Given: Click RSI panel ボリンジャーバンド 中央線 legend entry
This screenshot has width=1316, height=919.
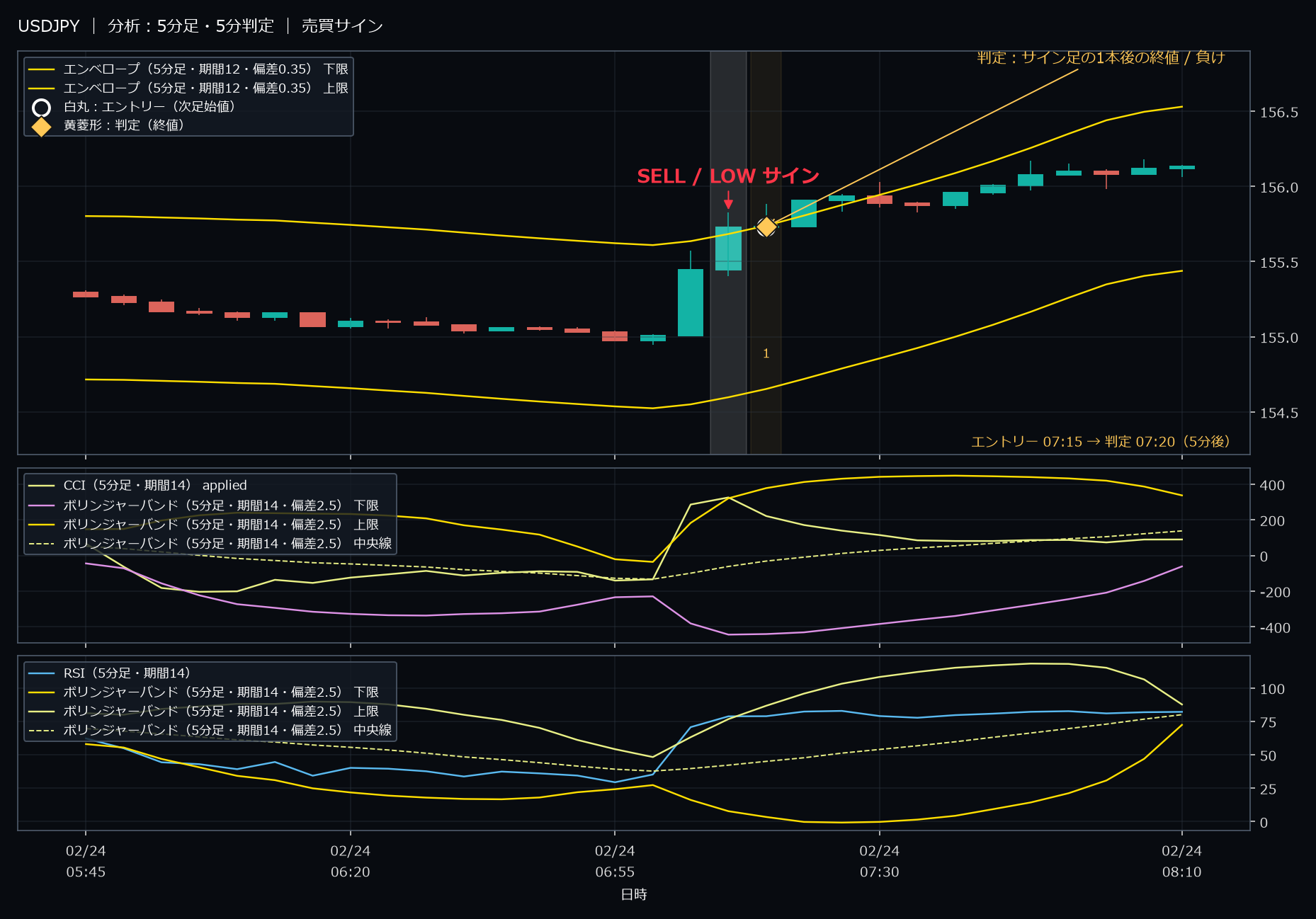Looking at the screenshot, I should tap(210, 730).
